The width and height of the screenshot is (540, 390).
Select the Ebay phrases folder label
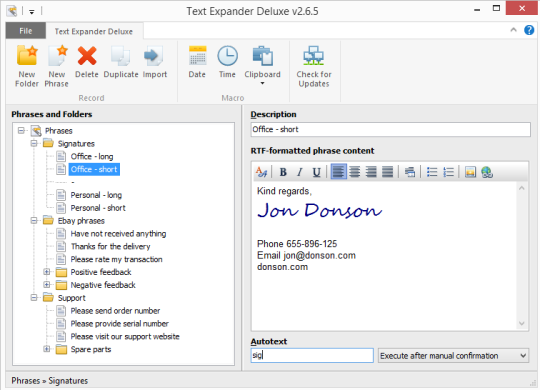[x=81, y=221]
